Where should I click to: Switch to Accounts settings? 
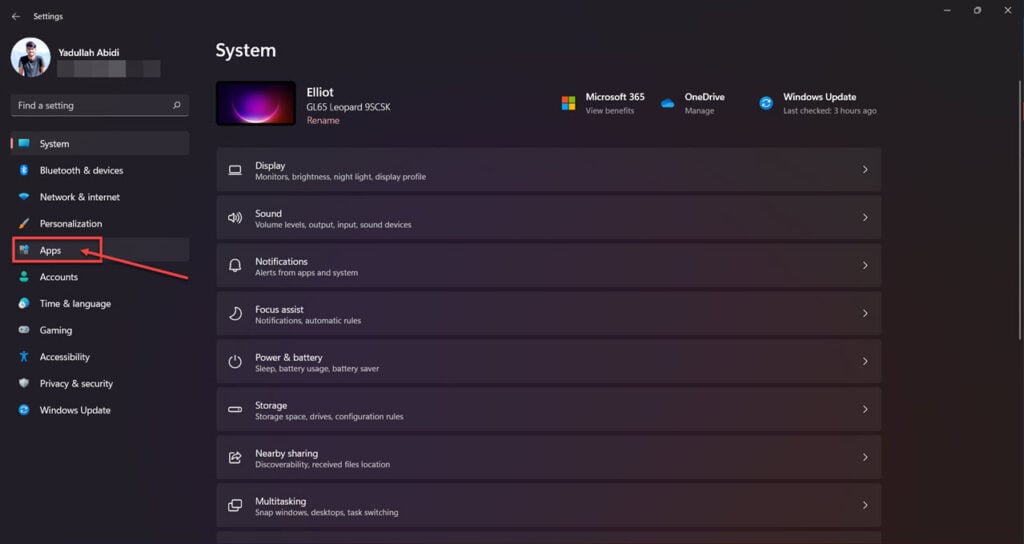100,277
